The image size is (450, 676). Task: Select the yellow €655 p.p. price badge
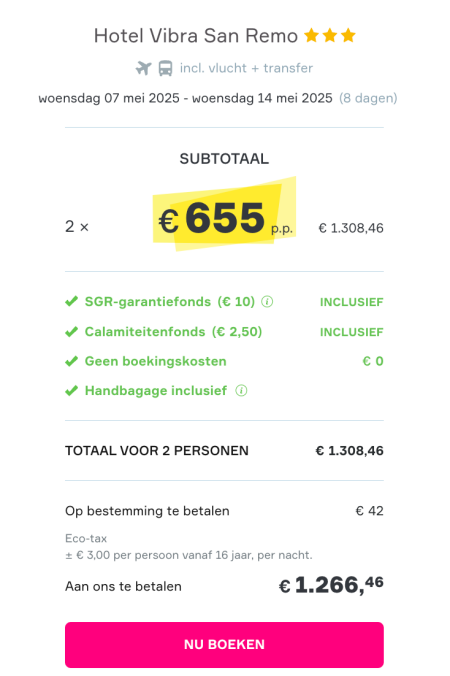[225, 215]
